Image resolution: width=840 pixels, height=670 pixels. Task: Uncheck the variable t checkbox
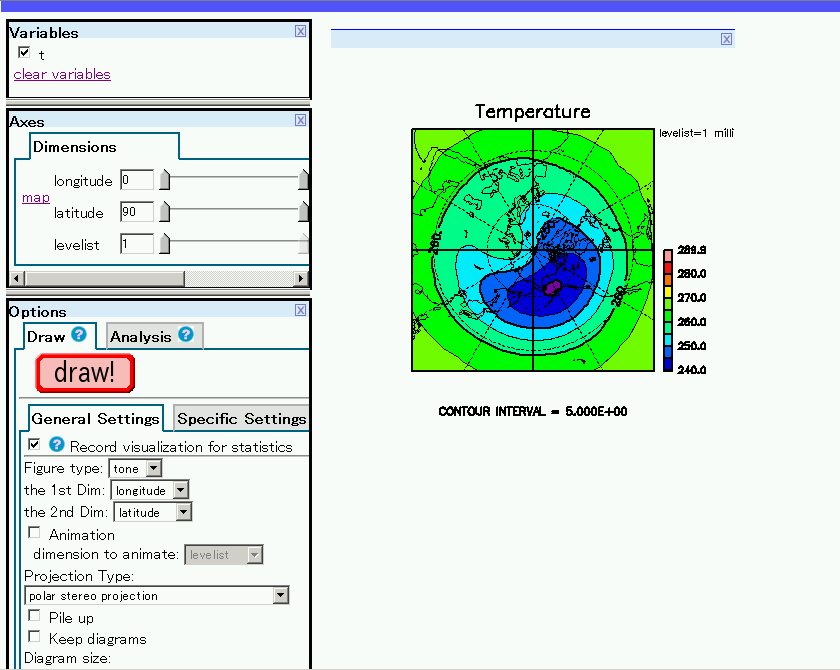tap(24, 53)
